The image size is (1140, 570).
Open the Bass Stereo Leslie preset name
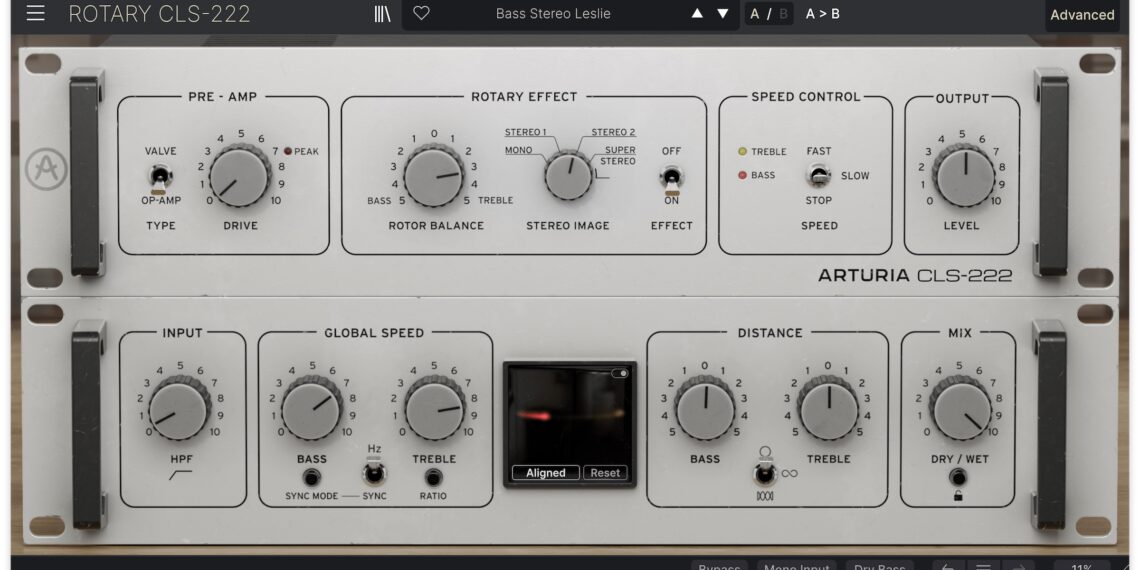tap(553, 14)
